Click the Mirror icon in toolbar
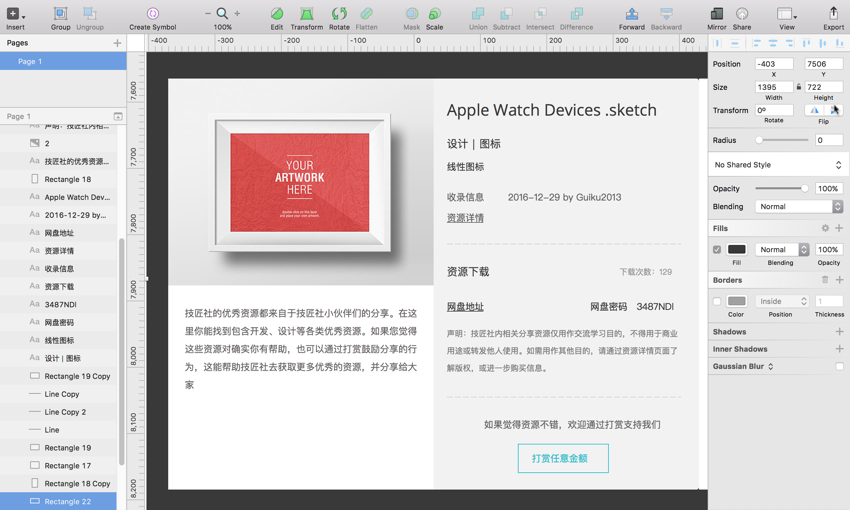The image size is (850, 510). [x=716, y=14]
